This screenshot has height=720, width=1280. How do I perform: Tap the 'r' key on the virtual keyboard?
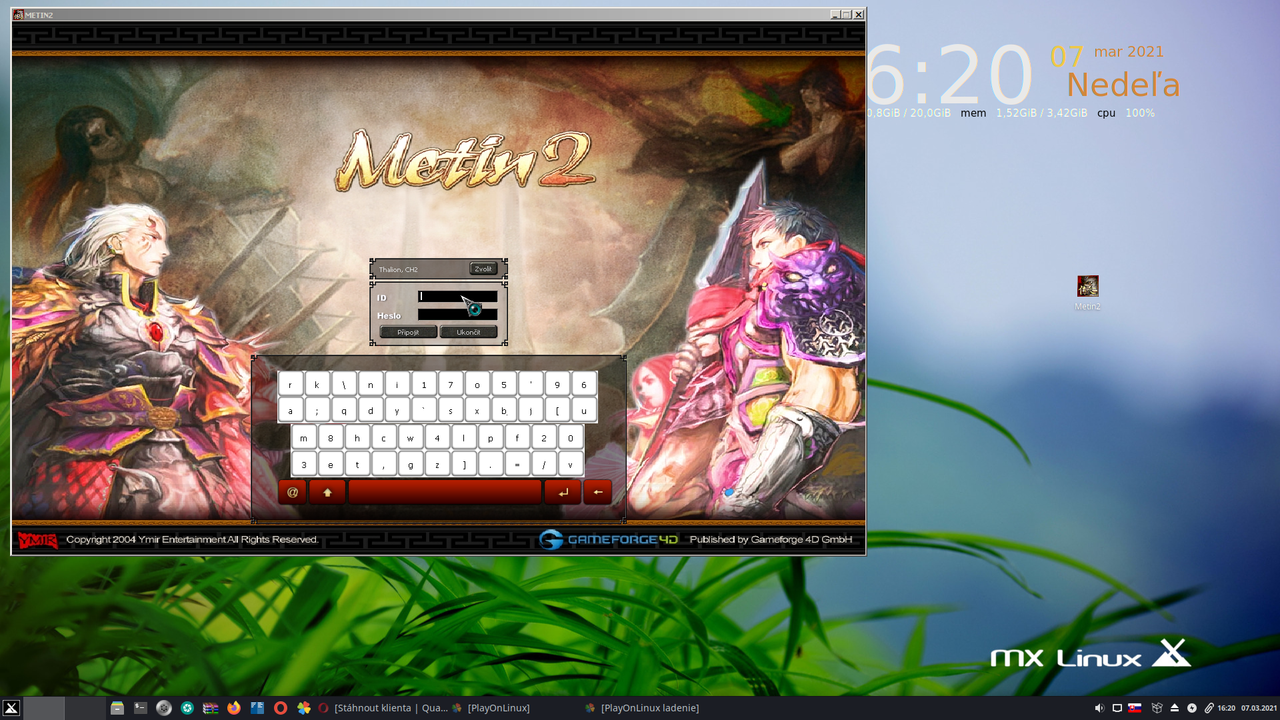tap(290, 384)
